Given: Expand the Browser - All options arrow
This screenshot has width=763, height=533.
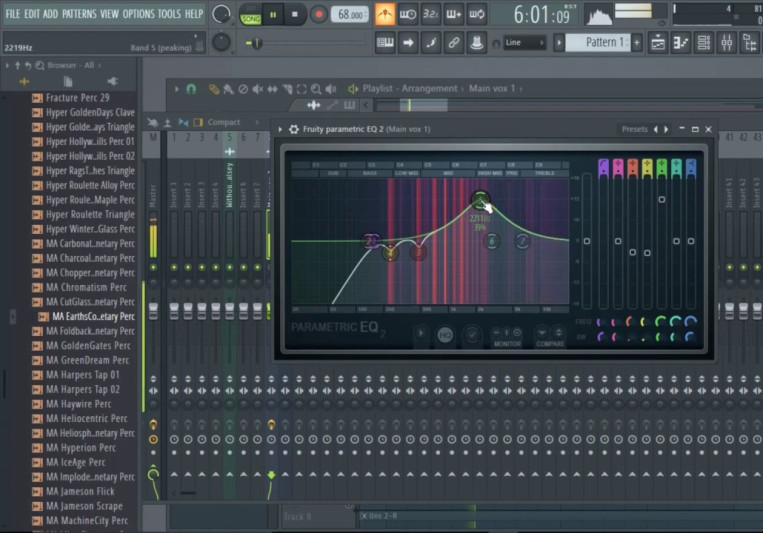Looking at the screenshot, I should point(7,65).
